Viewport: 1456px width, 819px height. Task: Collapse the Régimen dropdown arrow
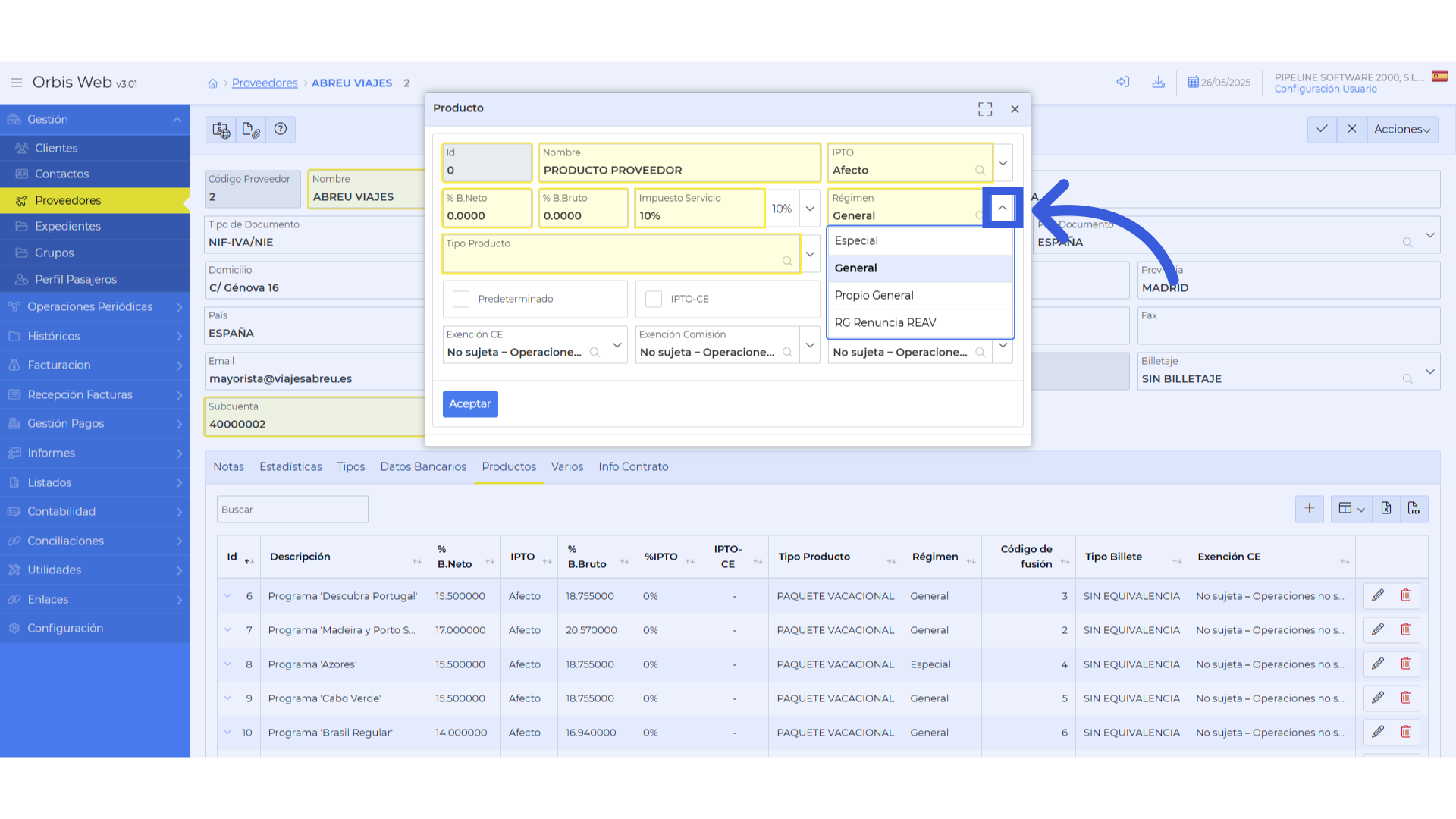pos(1003,208)
